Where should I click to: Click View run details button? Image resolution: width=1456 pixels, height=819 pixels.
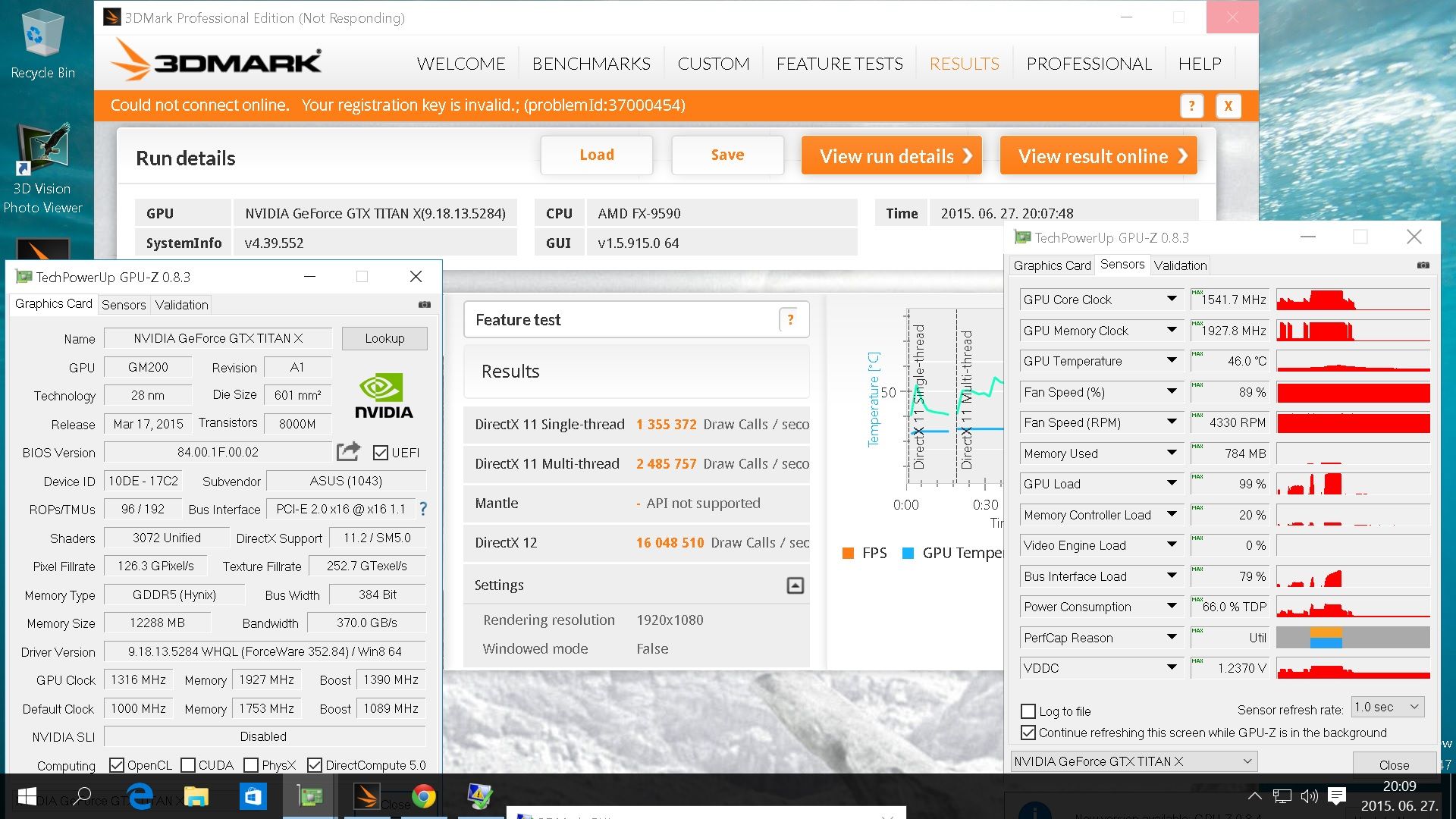[892, 155]
